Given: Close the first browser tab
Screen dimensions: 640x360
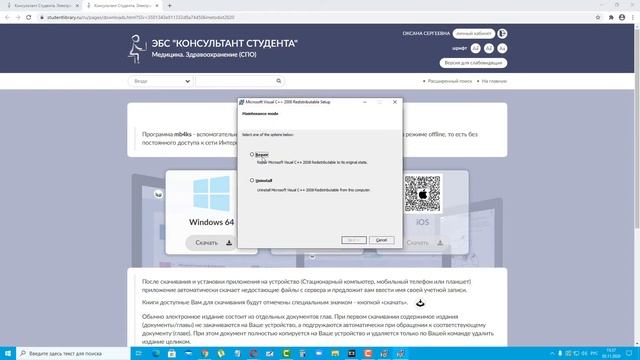Looking at the screenshot, I should 77,6.
